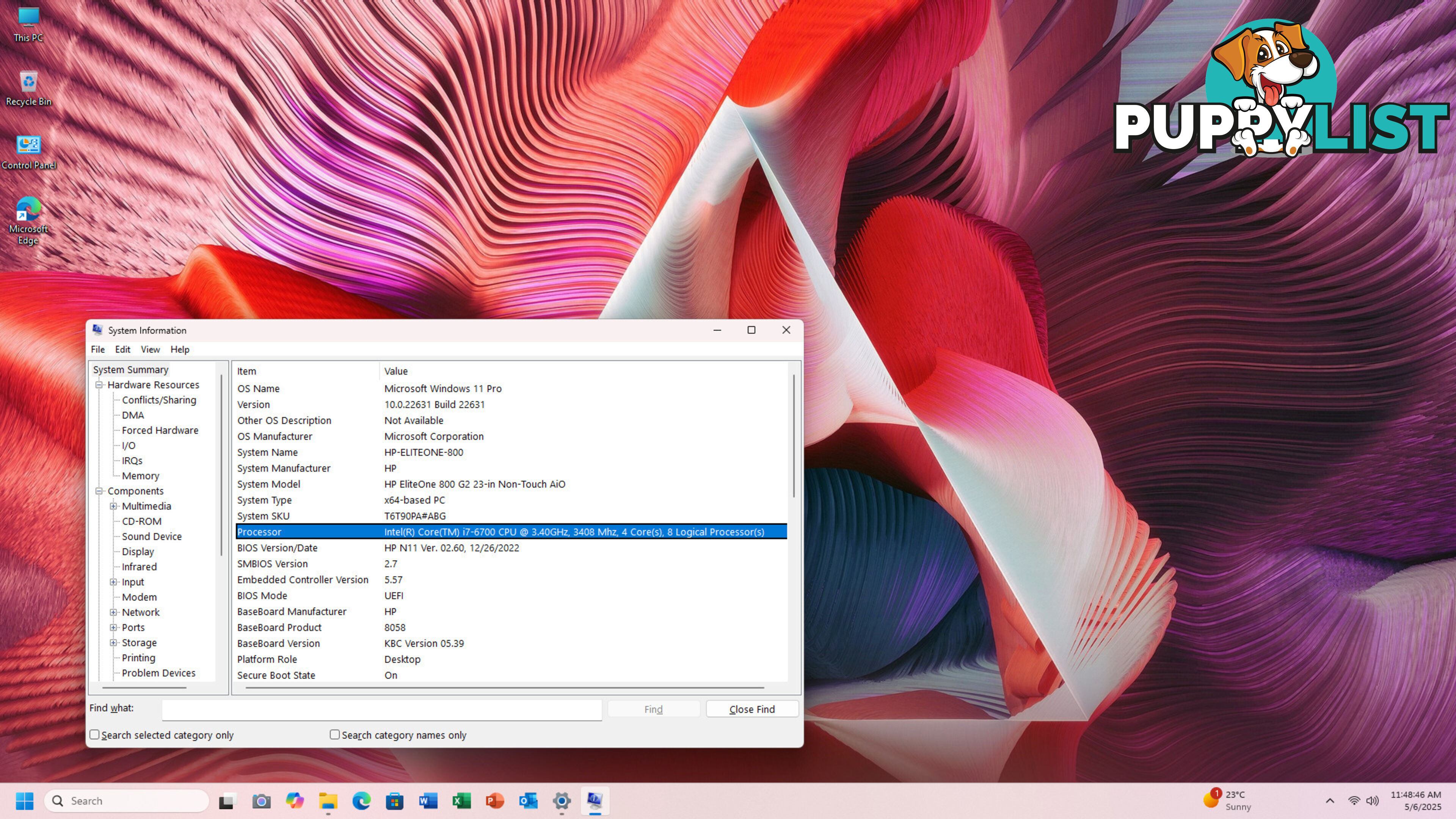Expand Network tree node
The height and width of the screenshot is (819, 1456).
pos(114,612)
